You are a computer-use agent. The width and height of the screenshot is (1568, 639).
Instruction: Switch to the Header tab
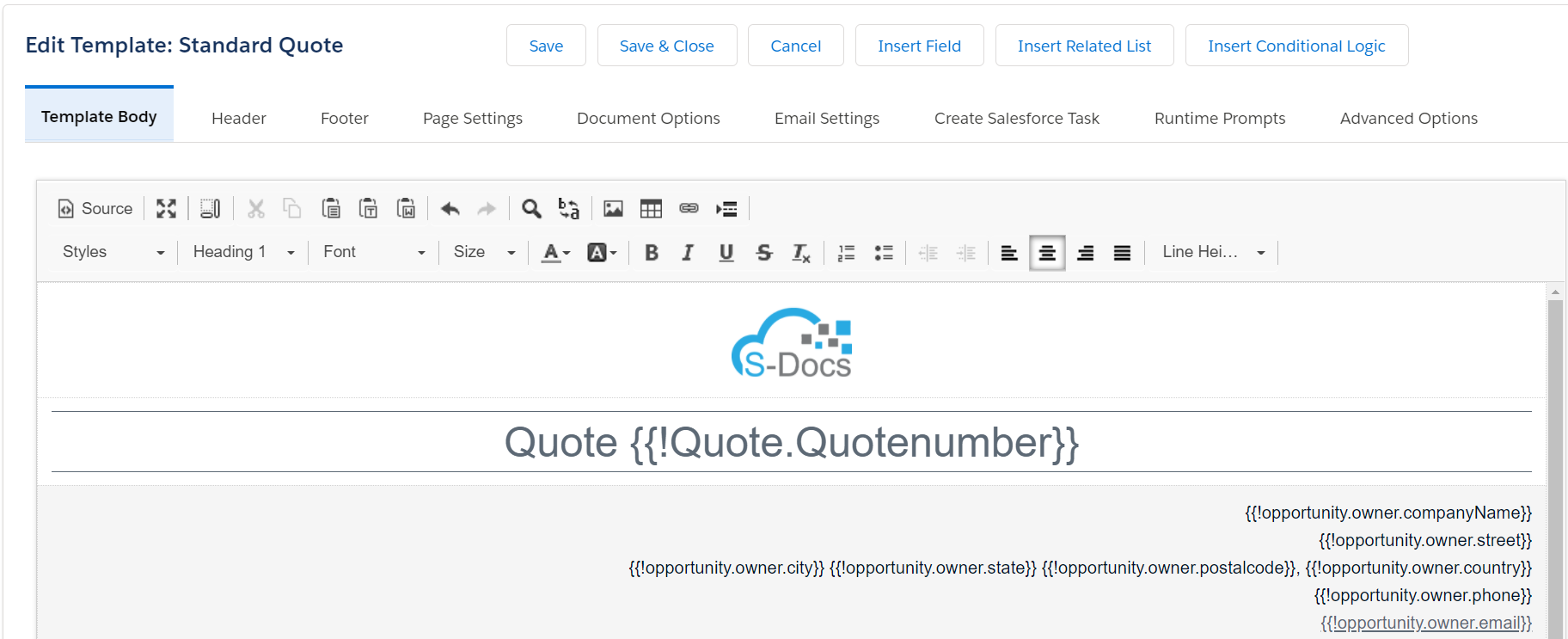coord(239,118)
